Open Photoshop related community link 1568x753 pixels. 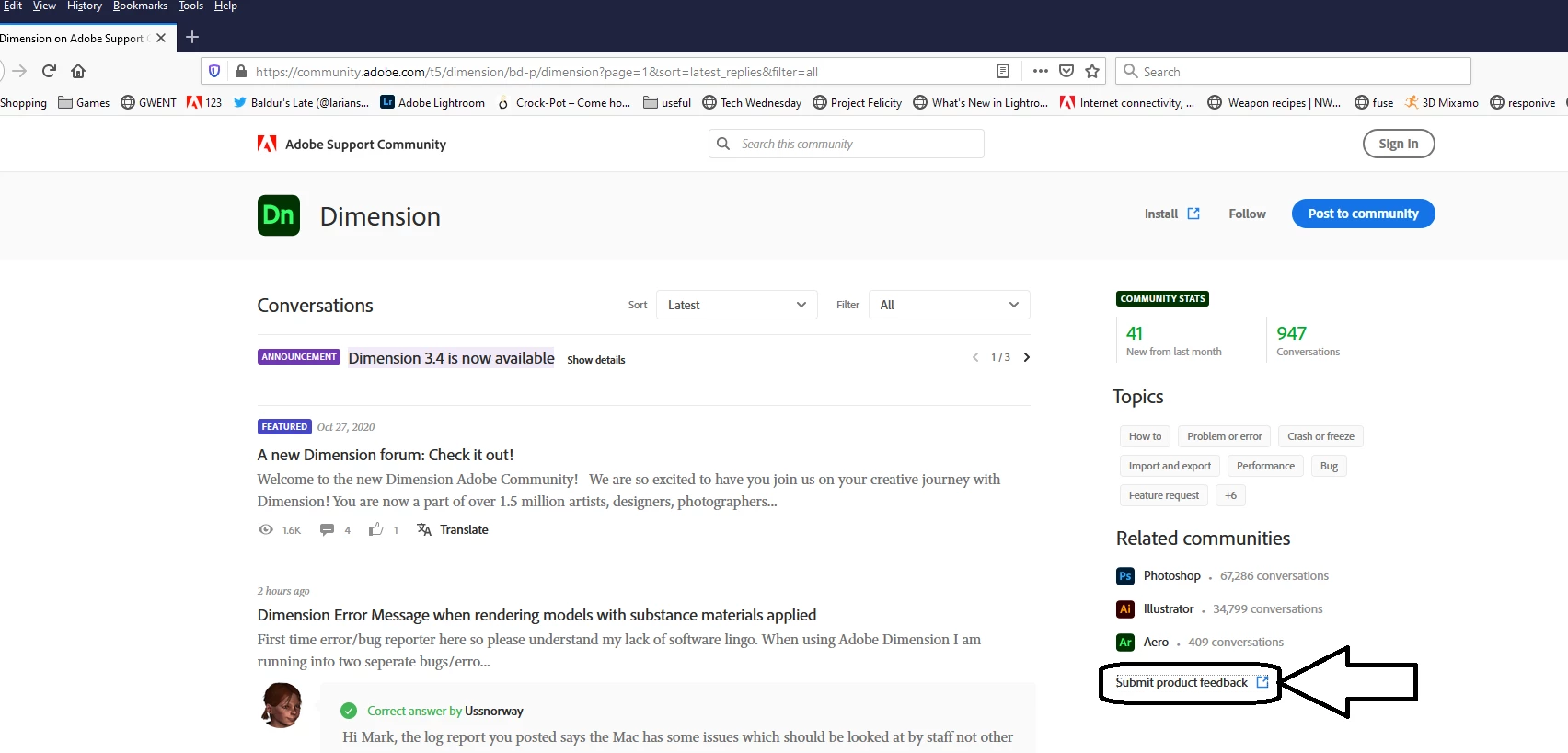pyautogui.click(x=1171, y=576)
